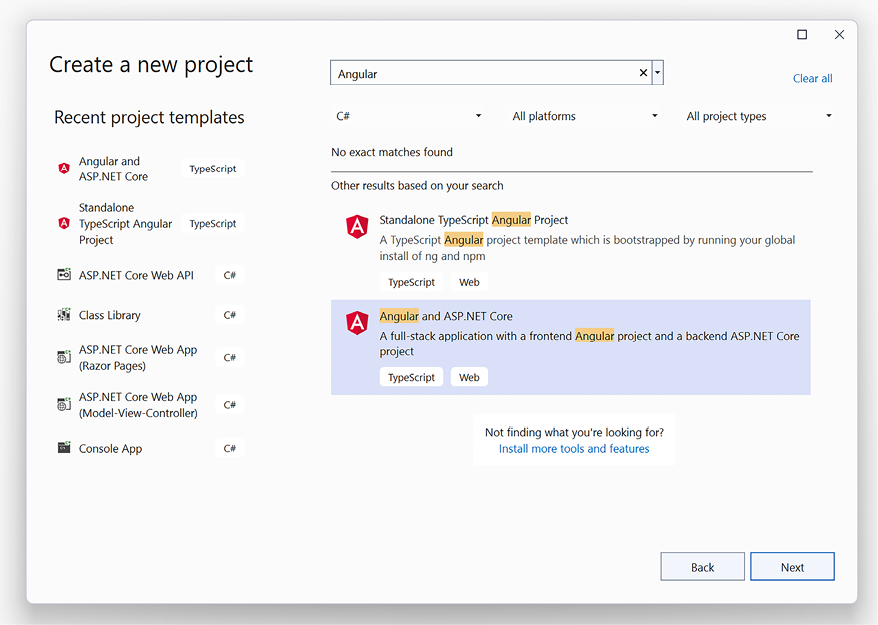
Task: Click Web tag under Standalone TypeScript result
Action: tap(469, 282)
